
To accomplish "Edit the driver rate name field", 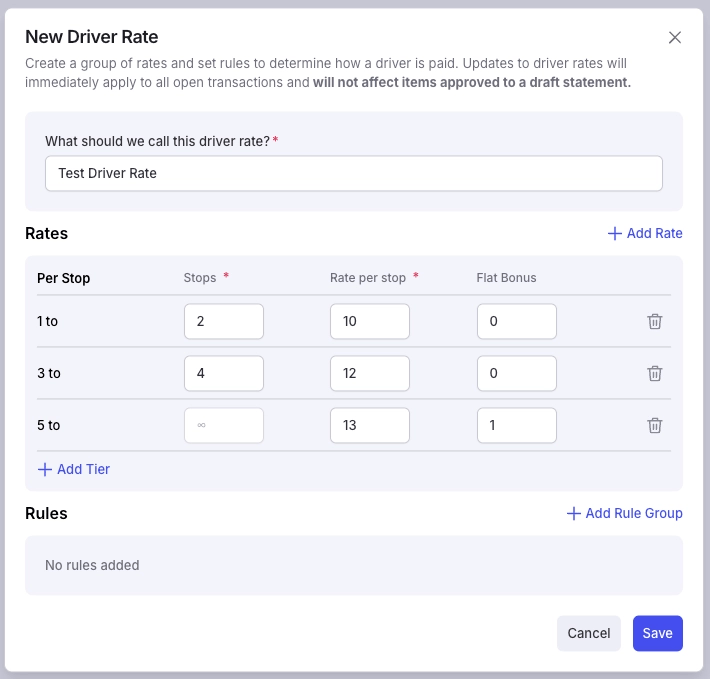I will click(x=354, y=173).
